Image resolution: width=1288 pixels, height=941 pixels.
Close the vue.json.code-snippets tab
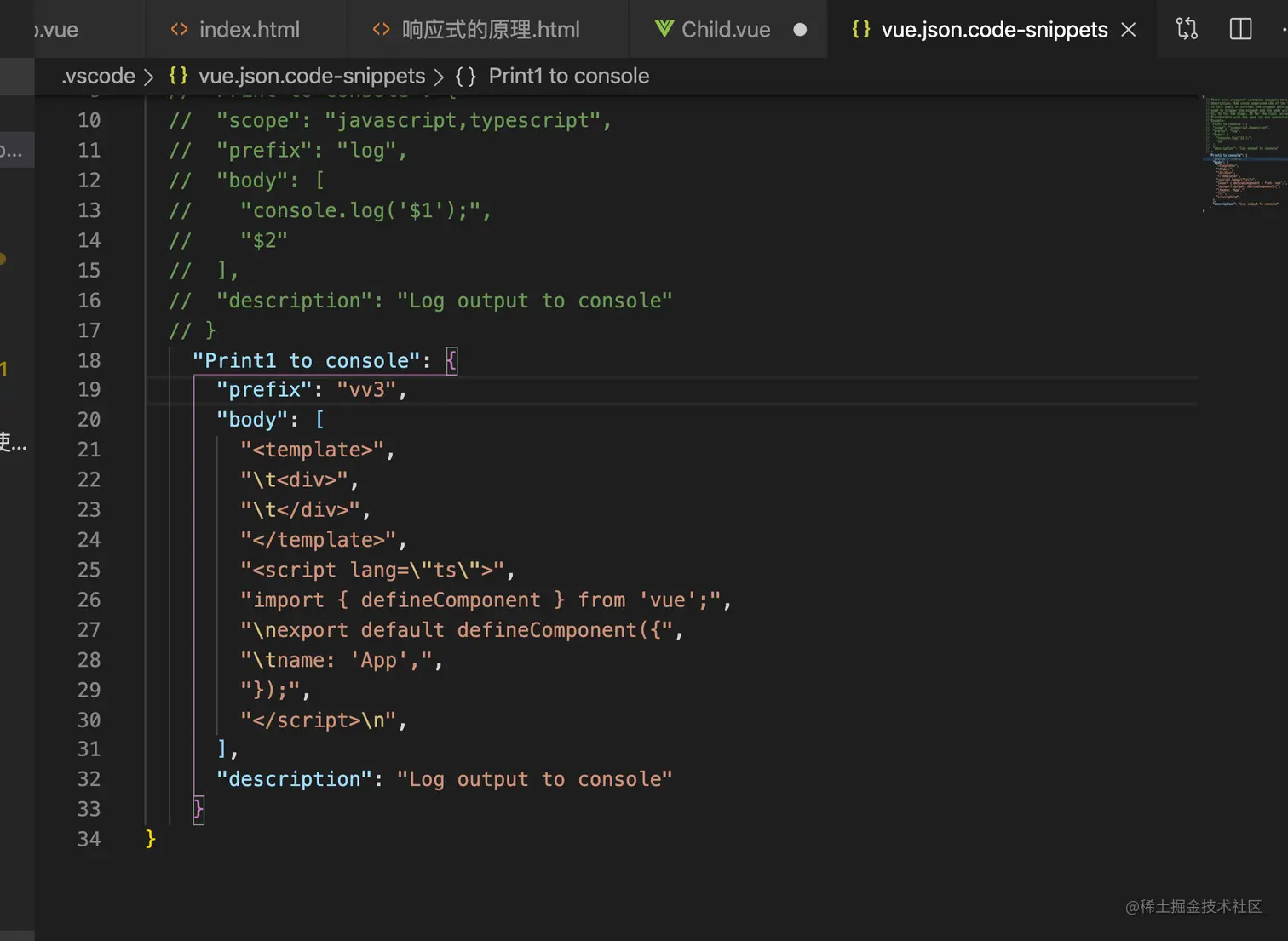click(1129, 30)
